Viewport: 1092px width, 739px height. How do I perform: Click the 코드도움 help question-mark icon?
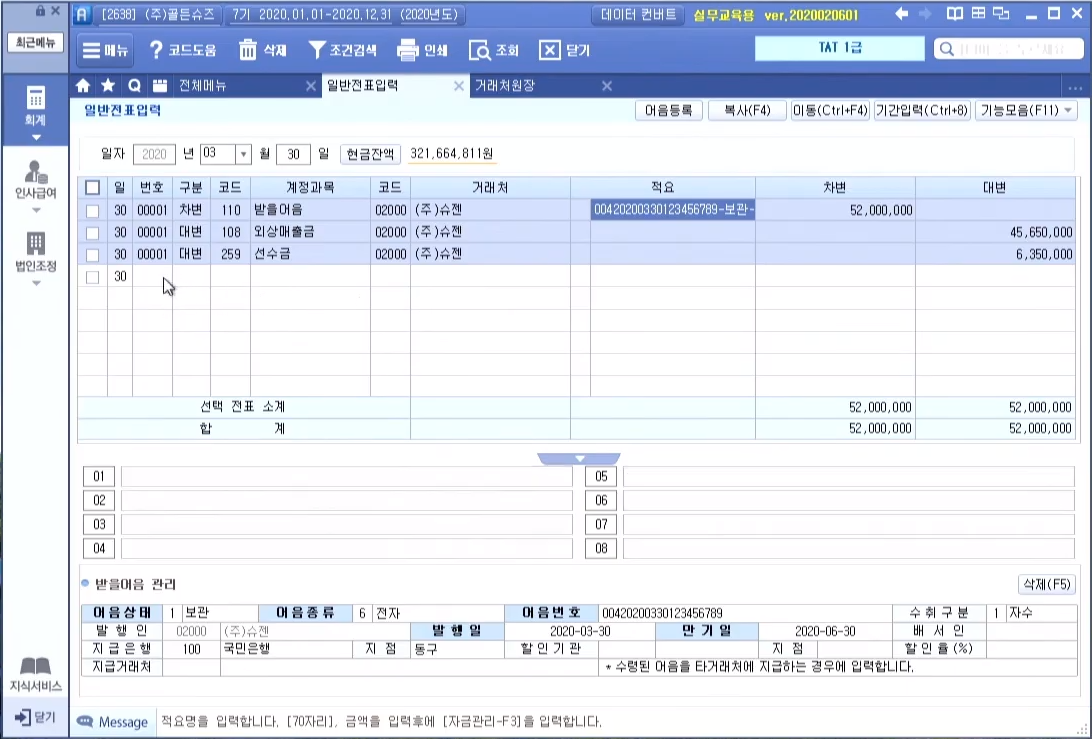tap(156, 50)
